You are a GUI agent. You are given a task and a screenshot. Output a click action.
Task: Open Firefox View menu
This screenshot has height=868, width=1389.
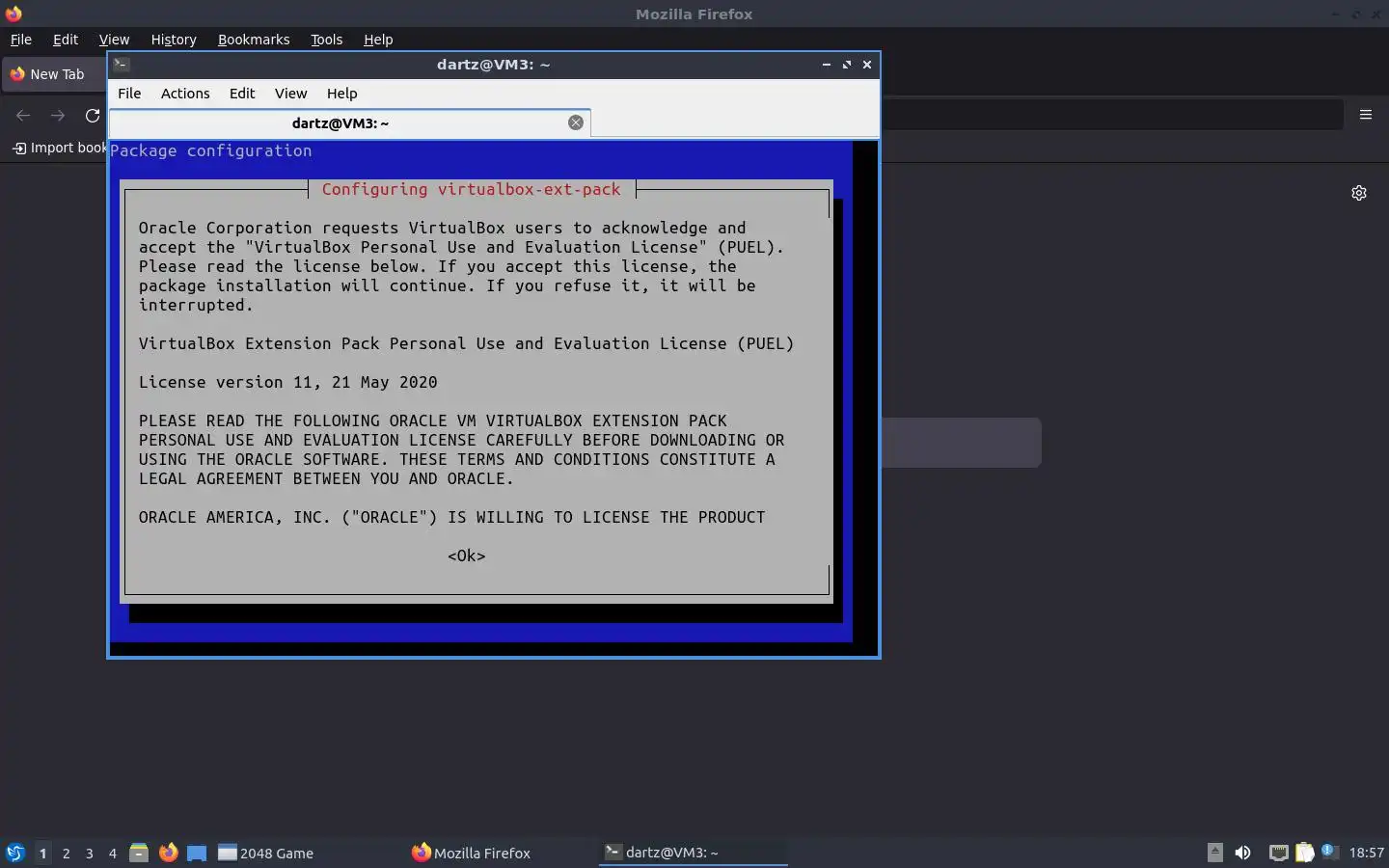114,40
